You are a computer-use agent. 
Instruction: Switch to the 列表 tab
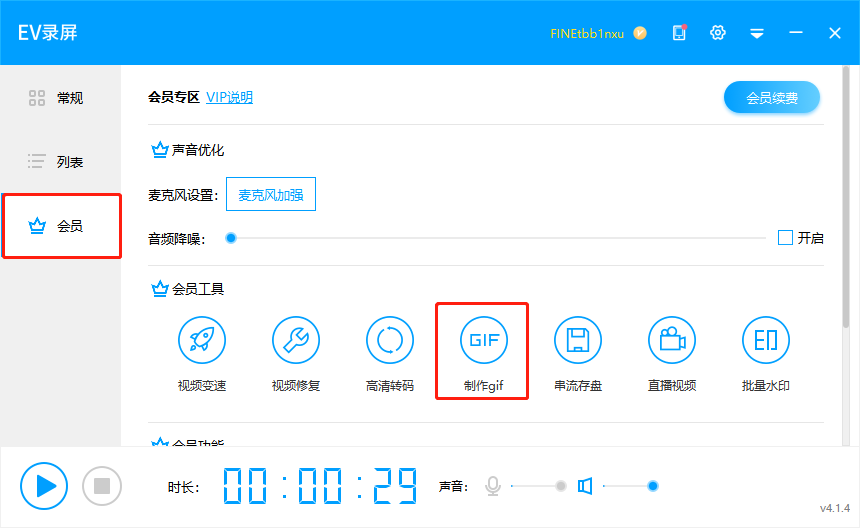point(61,162)
